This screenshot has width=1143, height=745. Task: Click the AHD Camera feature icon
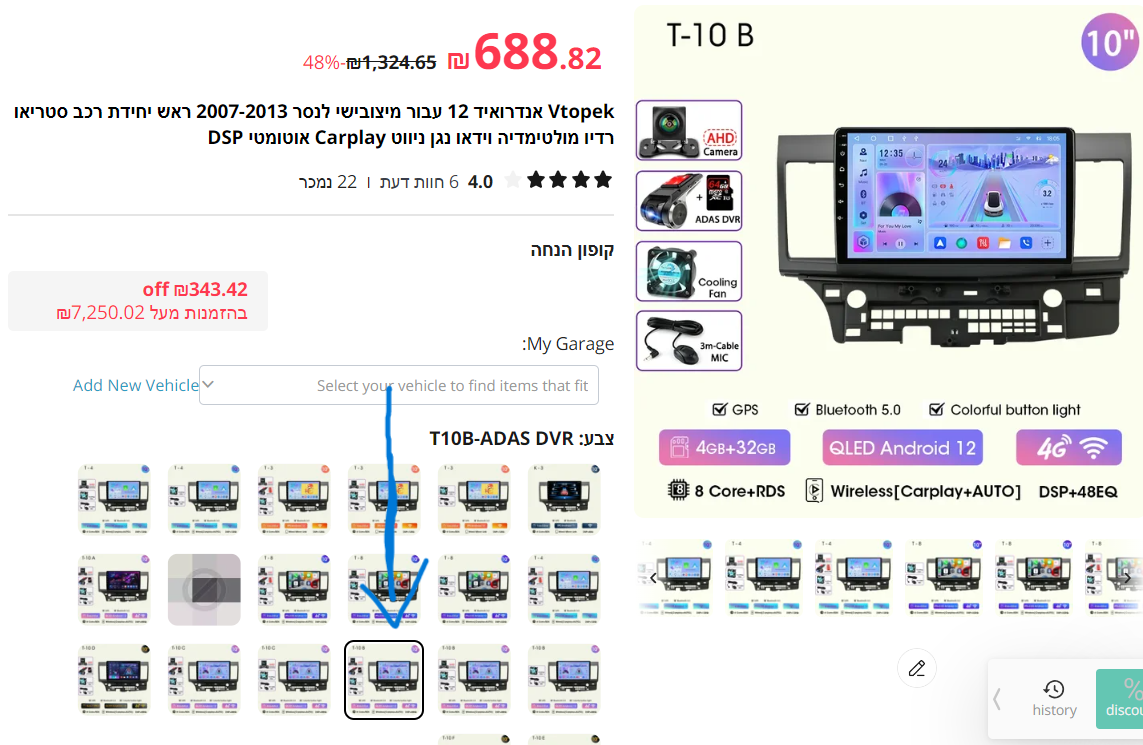pyautogui.click(x=689, y=130)
